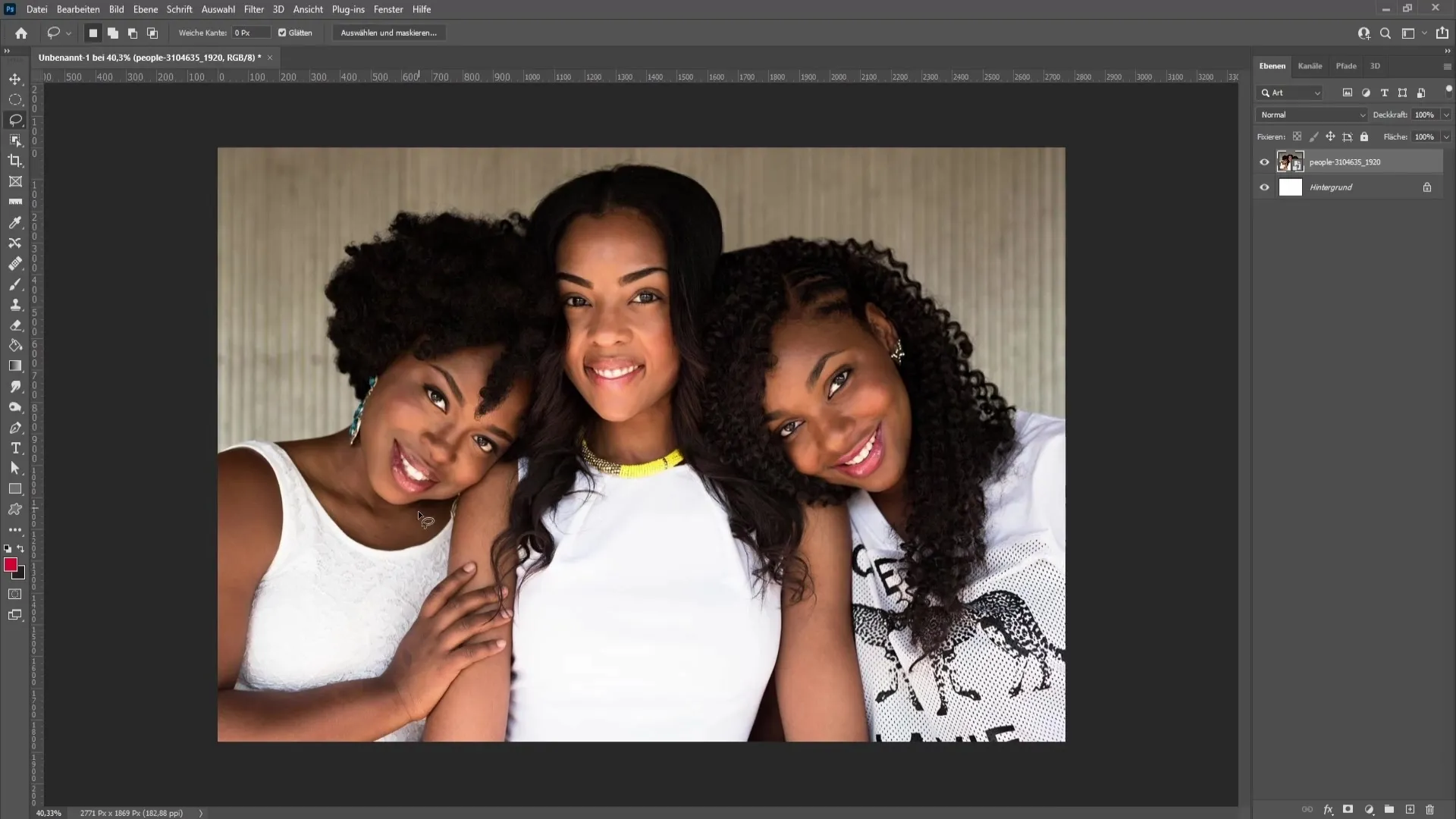This screenshot has height=819, width=1456.
Task: Select the Crop tool
Action: (15, 160)
